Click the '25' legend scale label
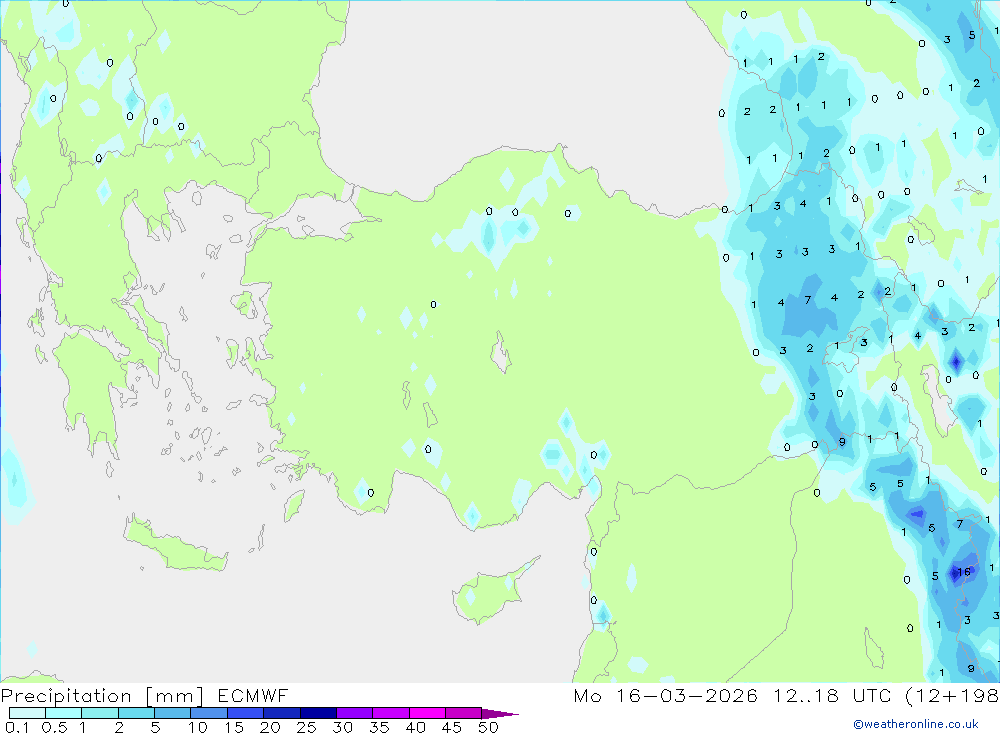Screen dimensions: 1000x733 pos(306,727)
